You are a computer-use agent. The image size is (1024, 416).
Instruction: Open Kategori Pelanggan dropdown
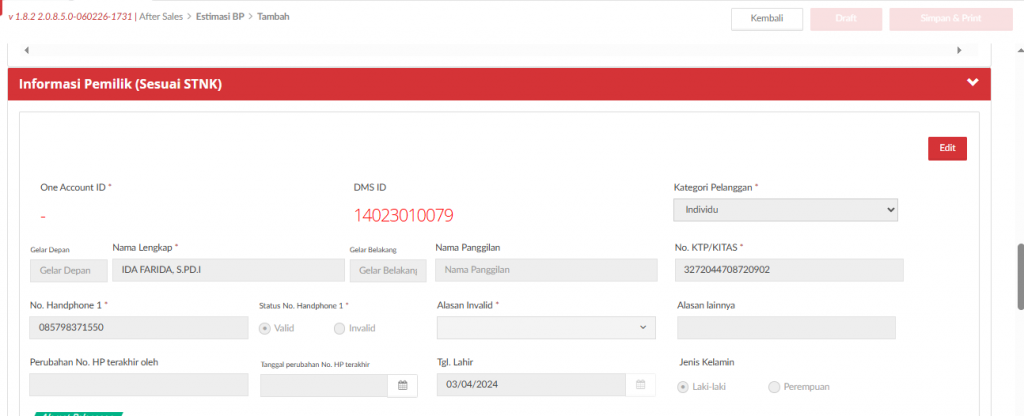(x=785, y=210)
